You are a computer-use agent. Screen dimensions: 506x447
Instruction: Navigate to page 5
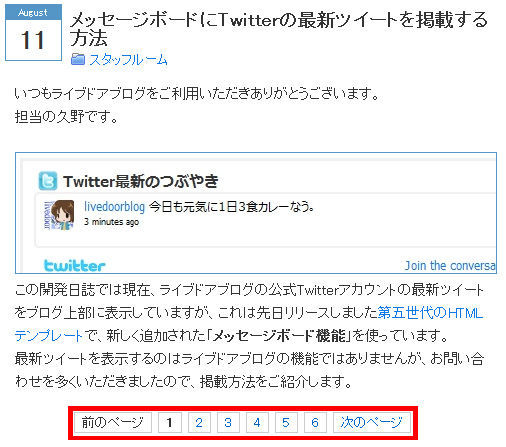coord(286,423)
